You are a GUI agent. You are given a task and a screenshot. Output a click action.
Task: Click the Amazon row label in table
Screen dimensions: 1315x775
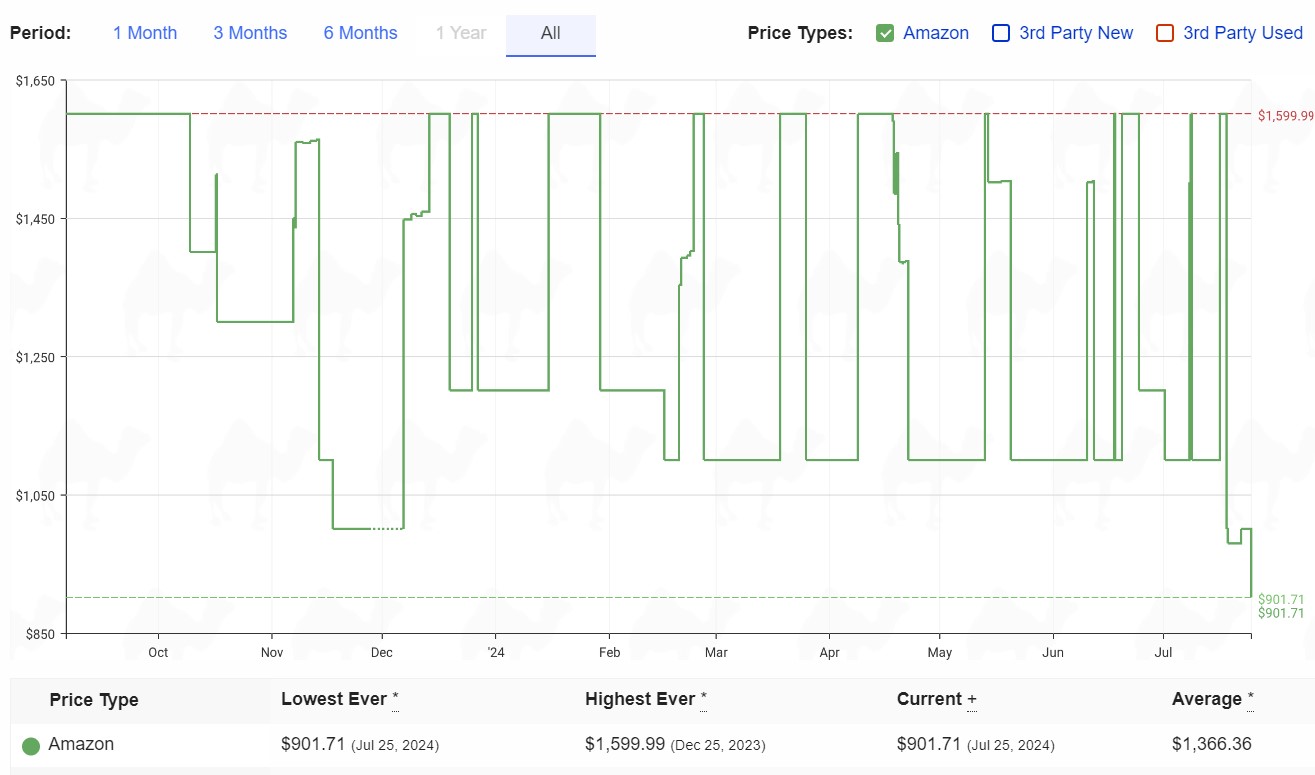point(81,744)
